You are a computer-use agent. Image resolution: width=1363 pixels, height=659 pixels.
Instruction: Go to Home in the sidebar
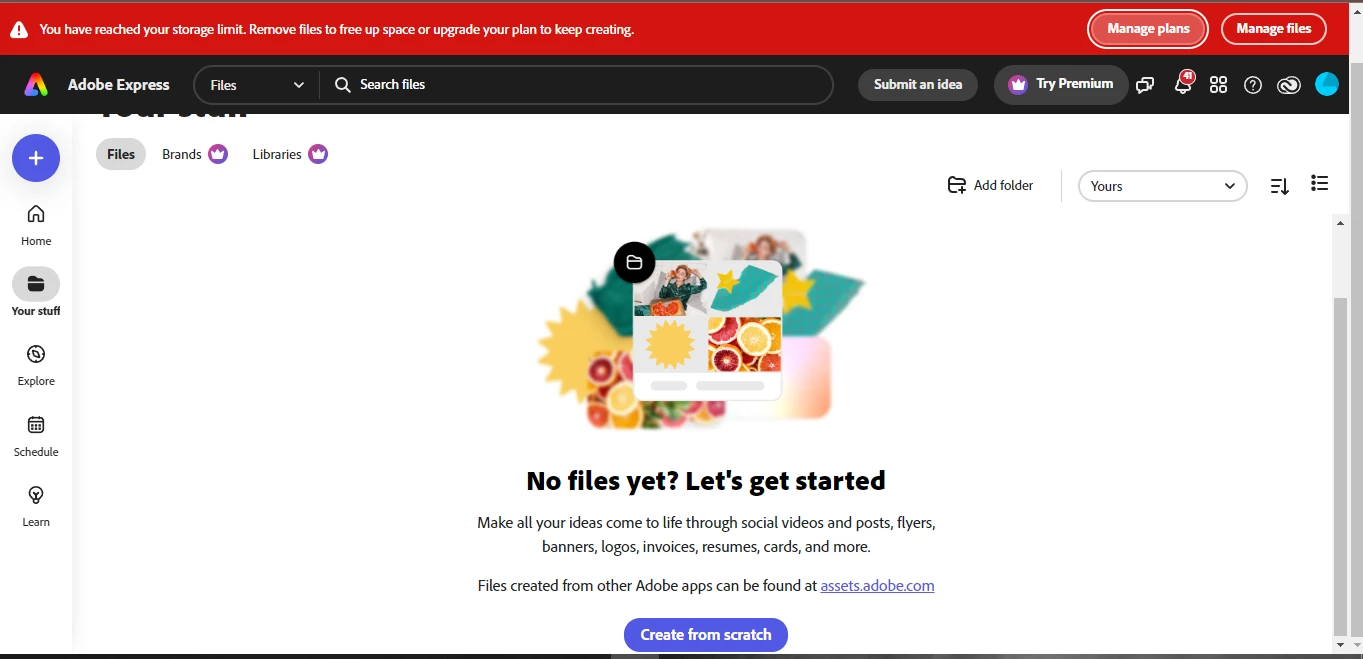(36, 225)
